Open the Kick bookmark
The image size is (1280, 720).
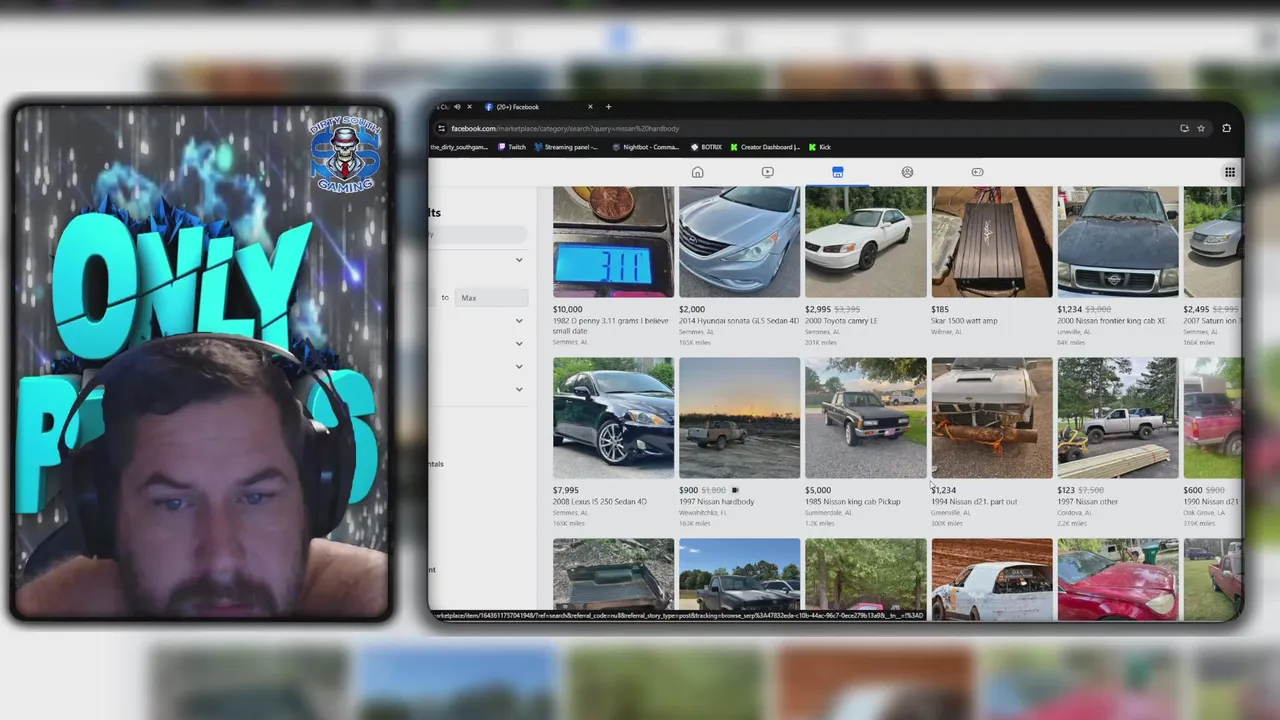pos(819,147)
